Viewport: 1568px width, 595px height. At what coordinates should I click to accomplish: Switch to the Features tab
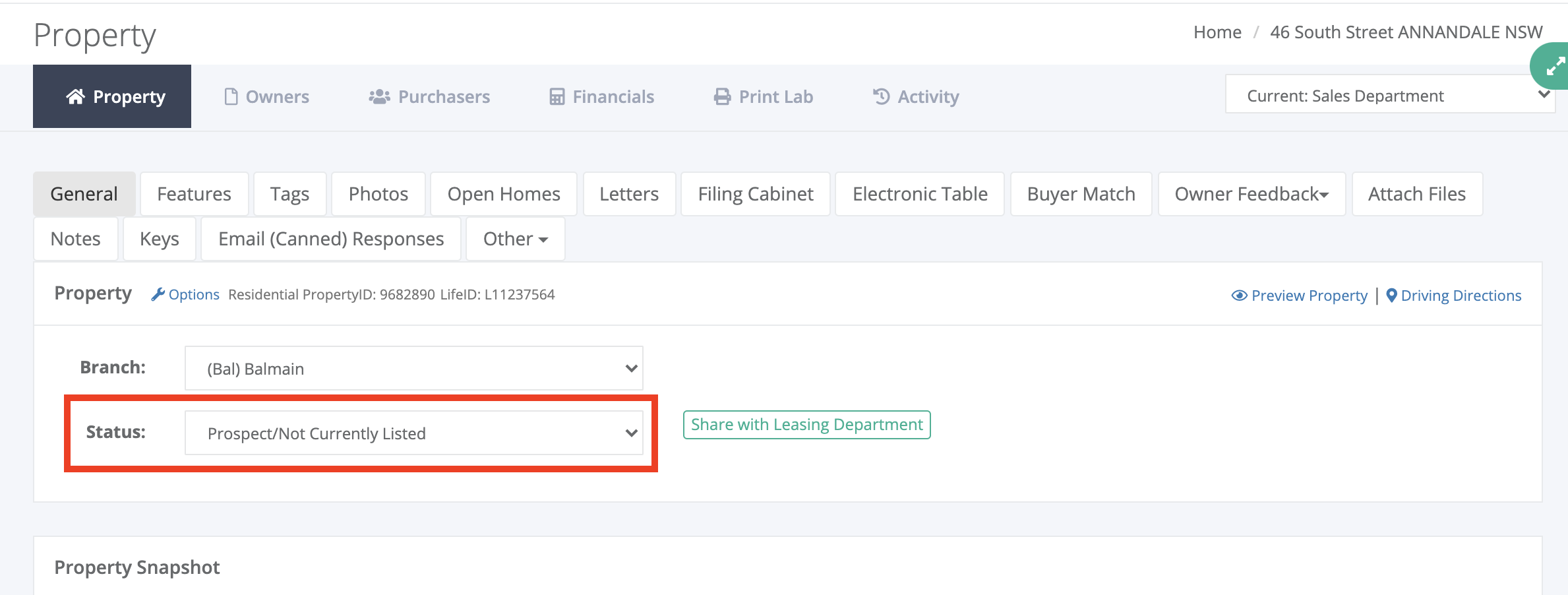pos(194,194)
